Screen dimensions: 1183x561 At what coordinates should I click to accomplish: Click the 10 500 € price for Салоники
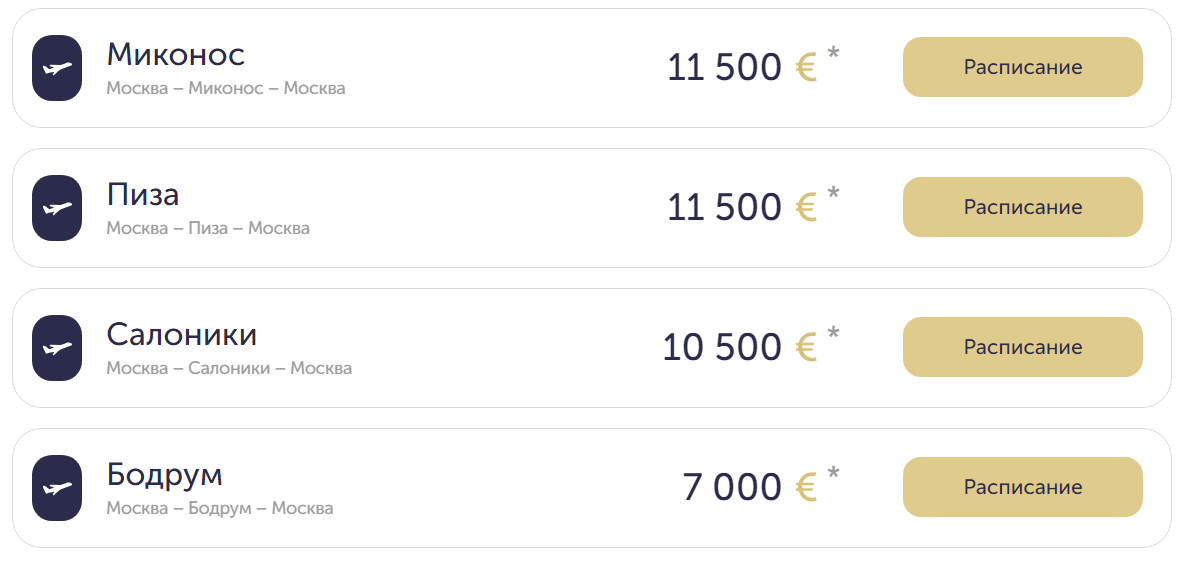[x=740, y=348]
